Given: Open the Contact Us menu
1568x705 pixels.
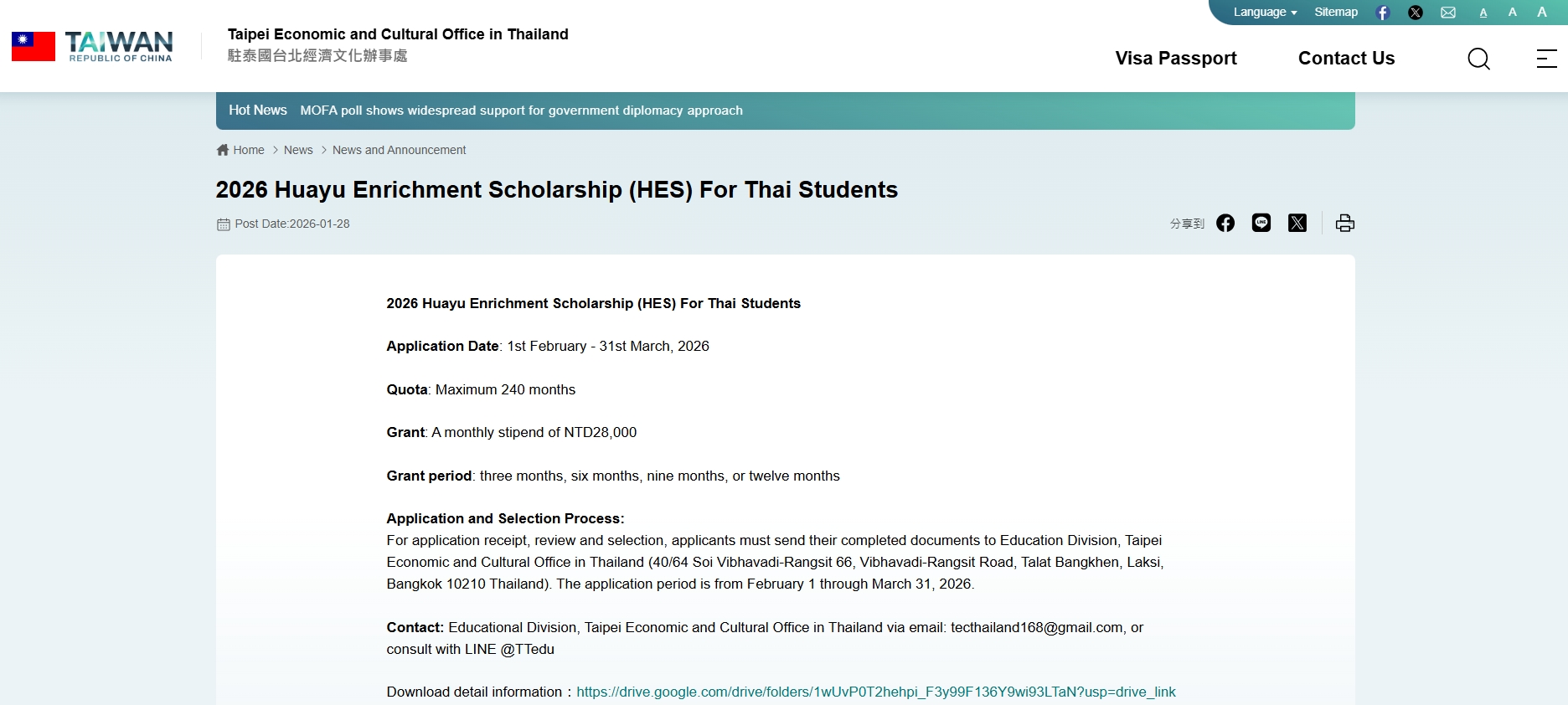Looking at the screenshot, I should point(1346,59).
